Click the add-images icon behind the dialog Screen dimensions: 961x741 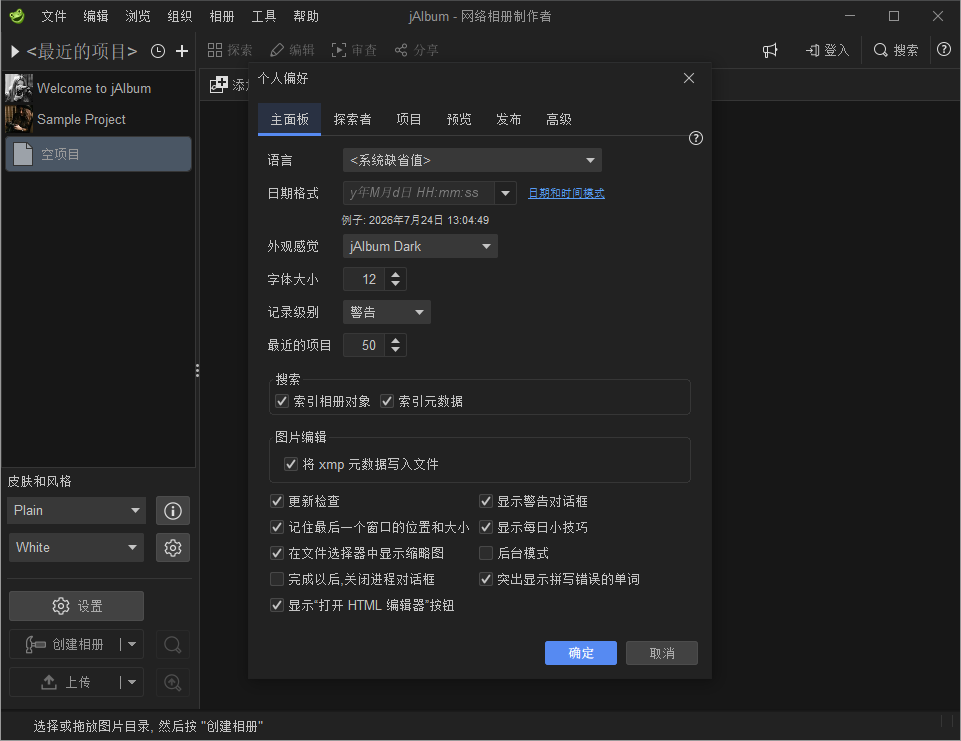(x=219, y=85)
